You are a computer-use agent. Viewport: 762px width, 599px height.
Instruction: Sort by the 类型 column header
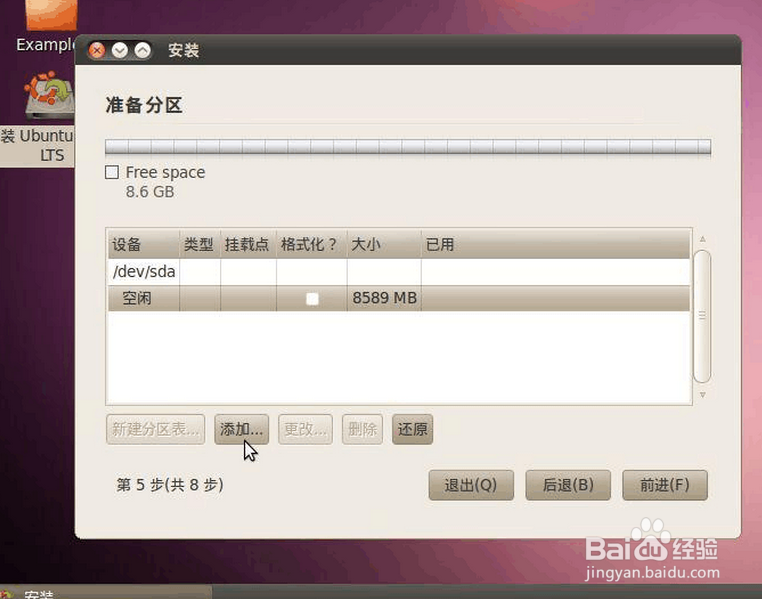[200, 244]
